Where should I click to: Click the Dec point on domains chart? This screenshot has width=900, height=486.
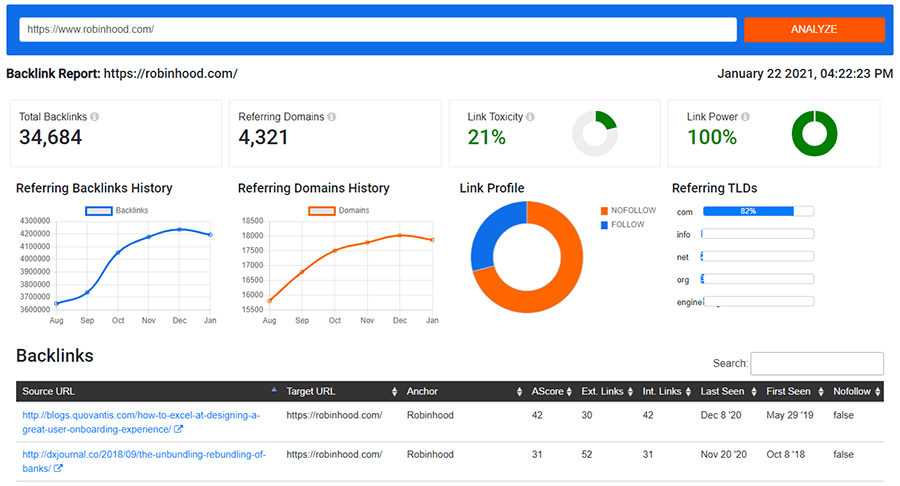(x=400, y=235)
